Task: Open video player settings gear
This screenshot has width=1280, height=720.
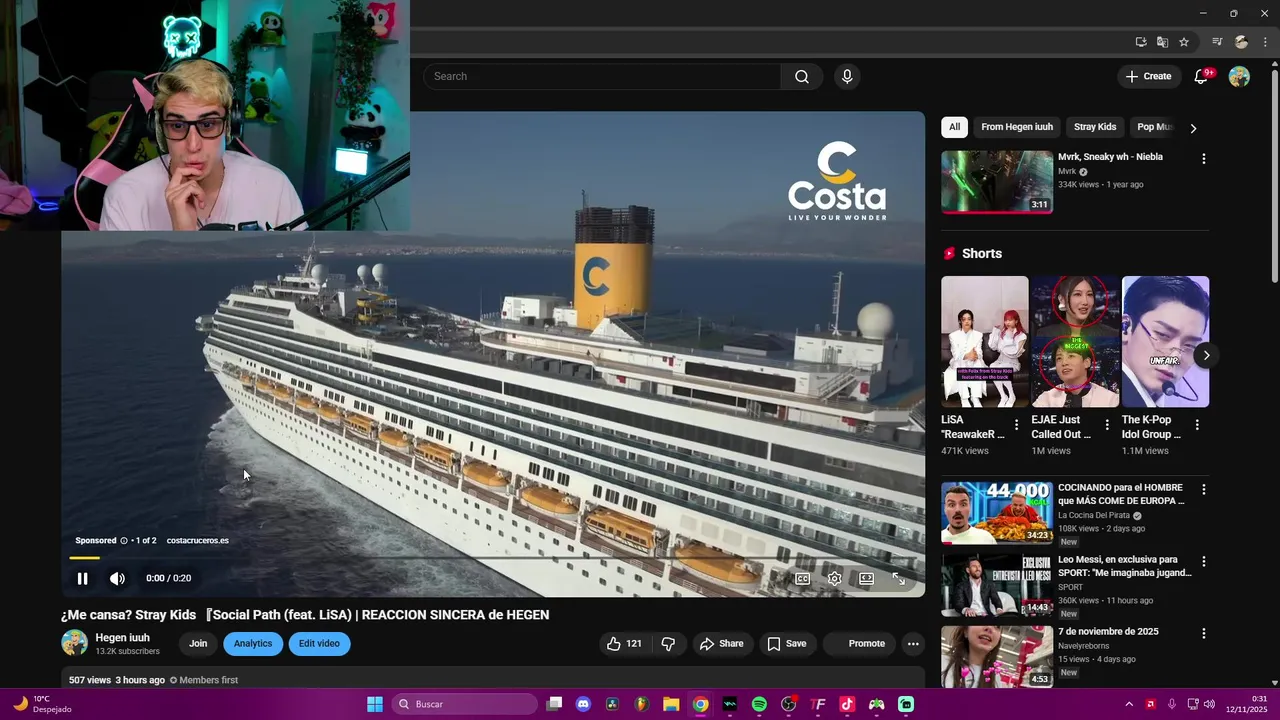Action: tap(834, 578)
